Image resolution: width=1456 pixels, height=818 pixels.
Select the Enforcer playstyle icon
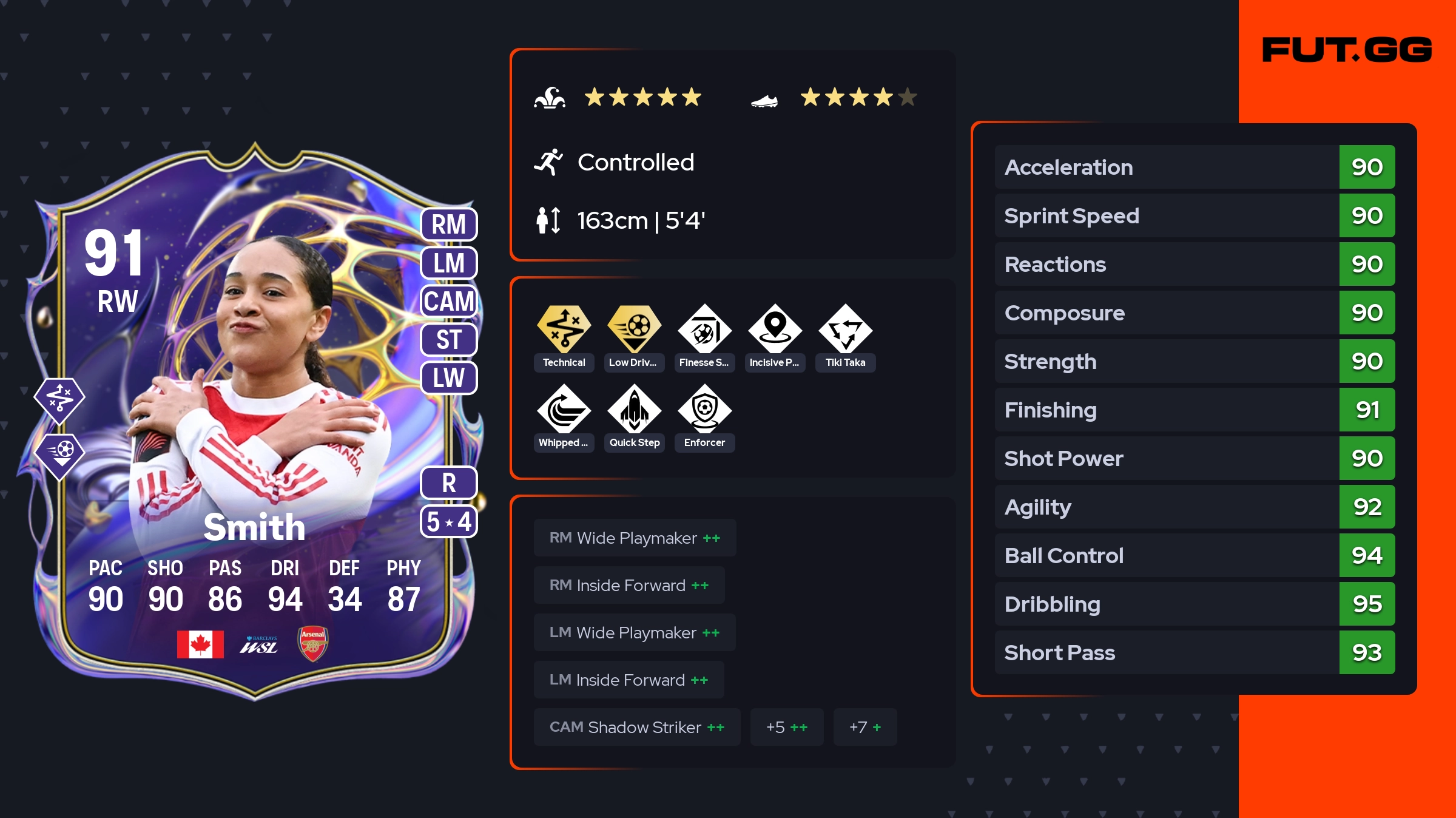click(704, 408)
